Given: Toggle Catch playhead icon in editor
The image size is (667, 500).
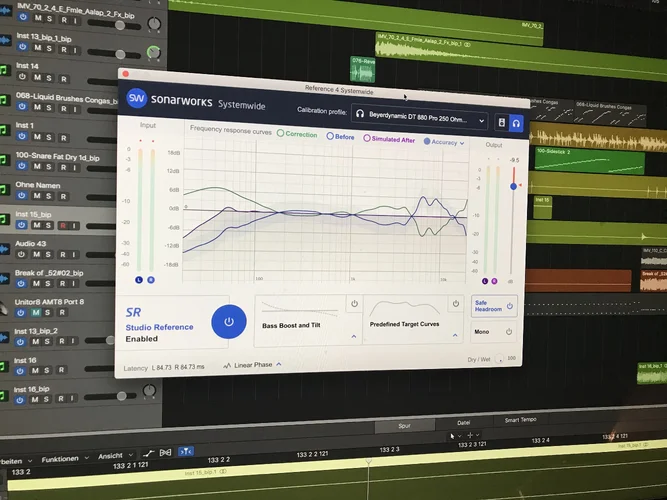Looking at the screenshot, I should tap(186, 451).
